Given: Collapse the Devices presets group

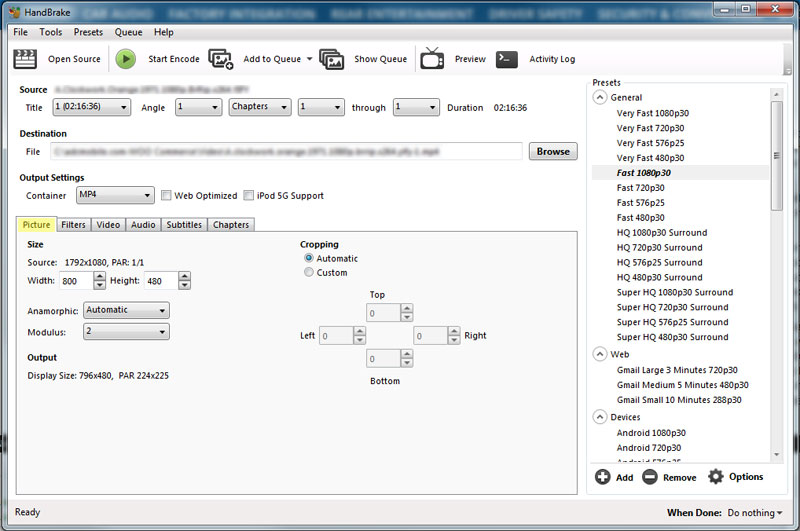Looking at the screenshot, I should [600, 417].
